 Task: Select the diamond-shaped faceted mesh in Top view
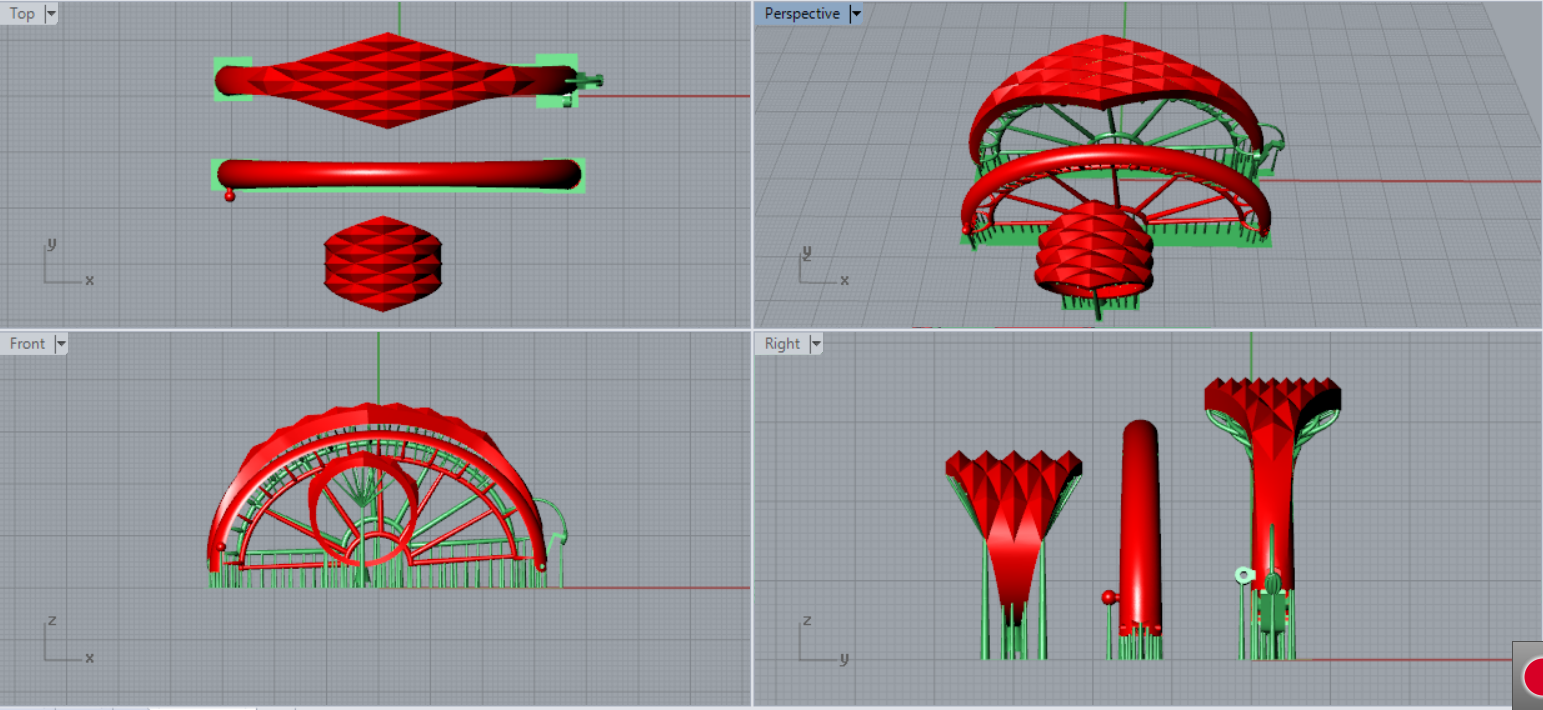point(388,80)
